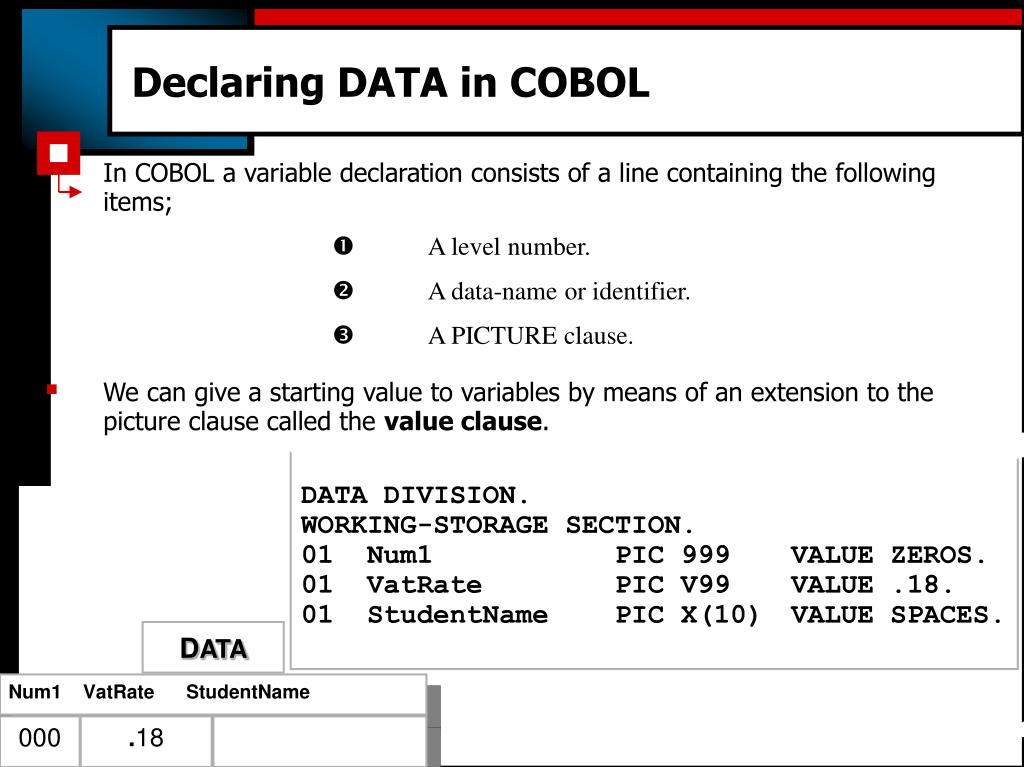Click the 'WORKING-STORAGE SECTION.' code line

tap(497, 525)
